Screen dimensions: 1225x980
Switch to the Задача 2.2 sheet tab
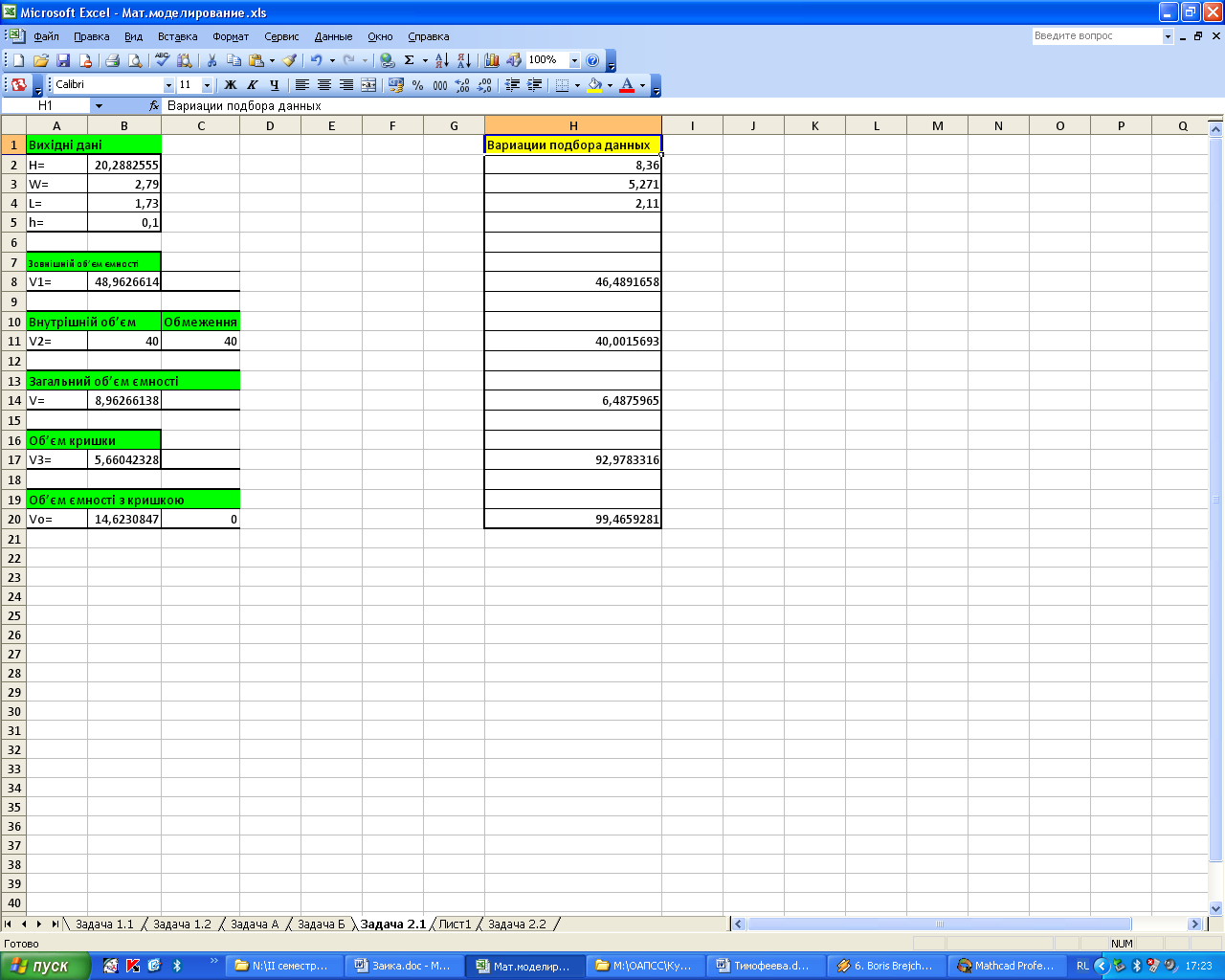pyautogui.click(x=517, y=924)
